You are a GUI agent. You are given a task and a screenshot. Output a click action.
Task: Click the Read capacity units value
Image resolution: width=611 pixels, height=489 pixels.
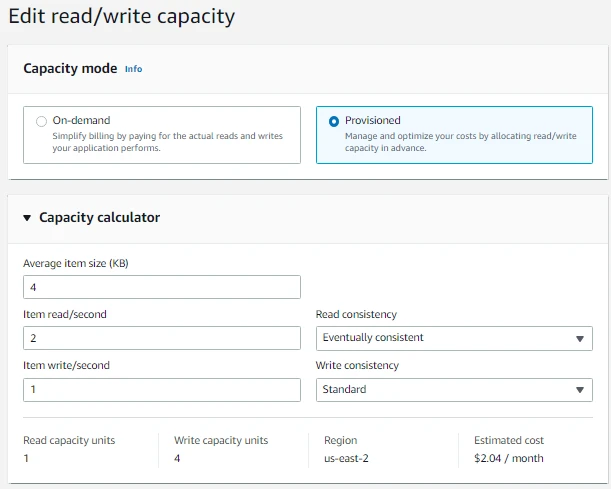coord(26,458)
